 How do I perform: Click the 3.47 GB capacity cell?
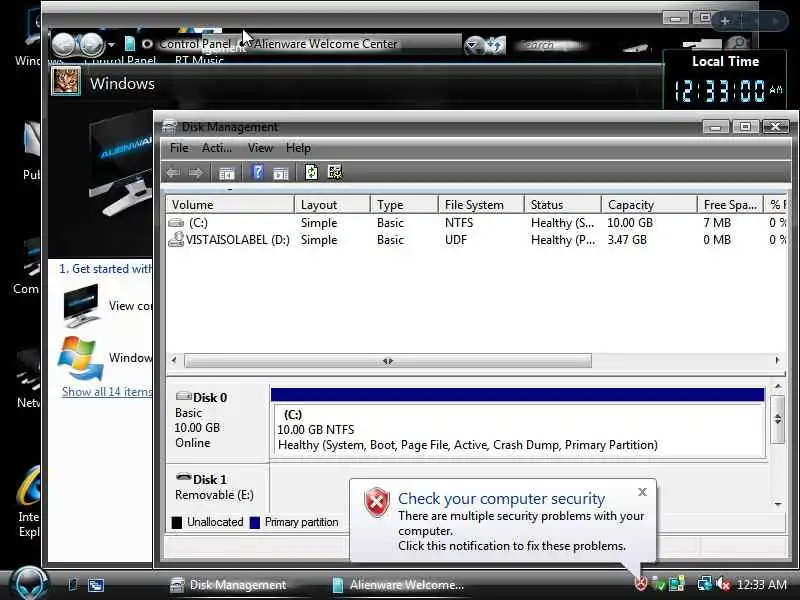(627, 240)
